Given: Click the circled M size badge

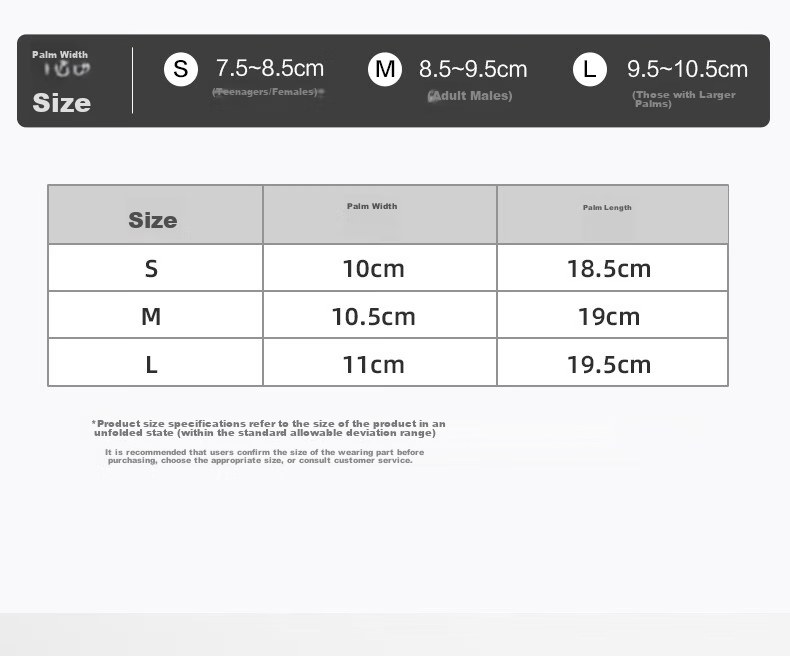Looking at the screenshot, I should (385, 69).
